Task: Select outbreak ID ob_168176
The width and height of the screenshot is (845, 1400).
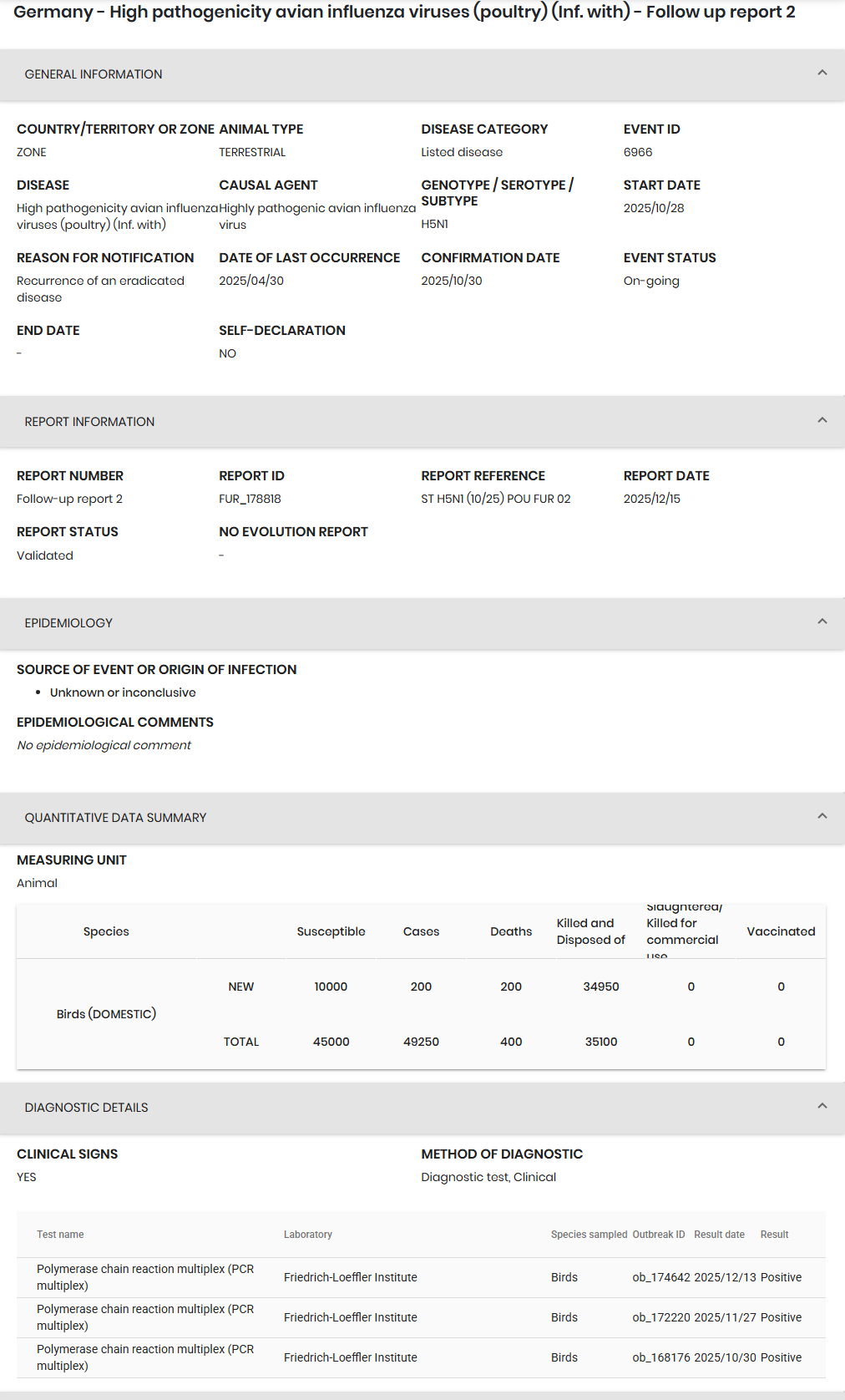Action: click(661, 1357)
